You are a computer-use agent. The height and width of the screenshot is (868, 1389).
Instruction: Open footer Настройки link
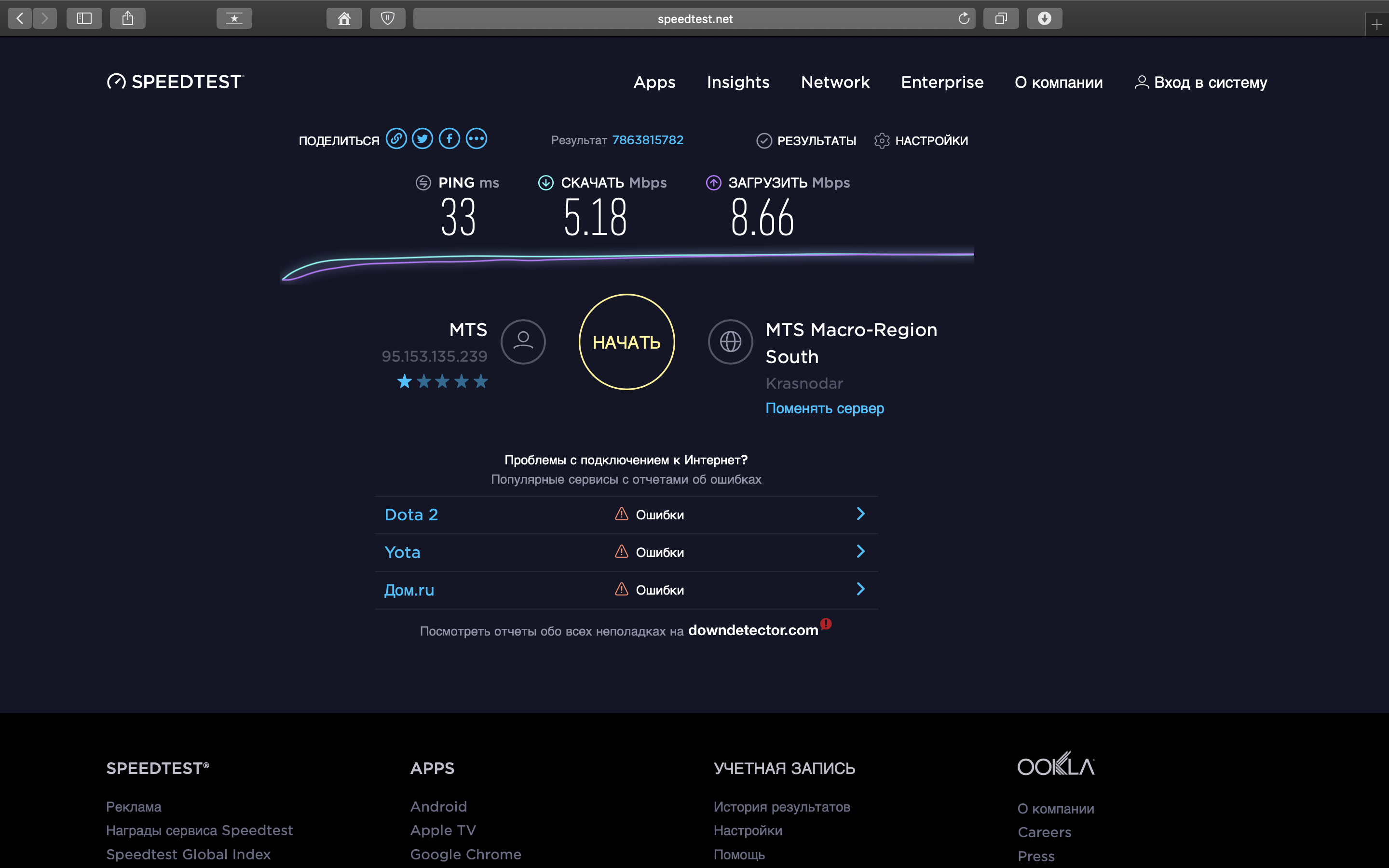pos(748,831)
